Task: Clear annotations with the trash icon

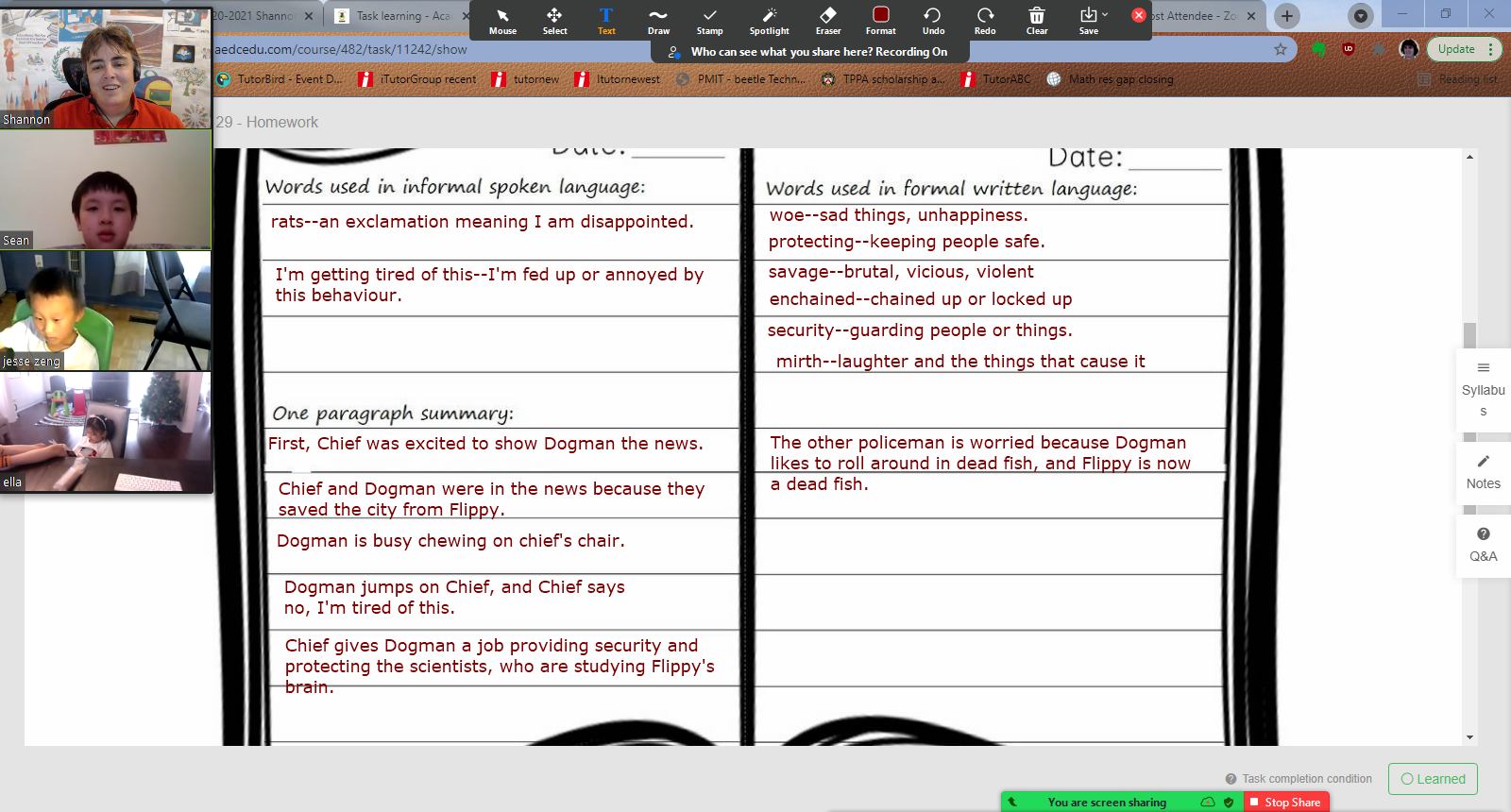Action: (x=1037, y=20)
